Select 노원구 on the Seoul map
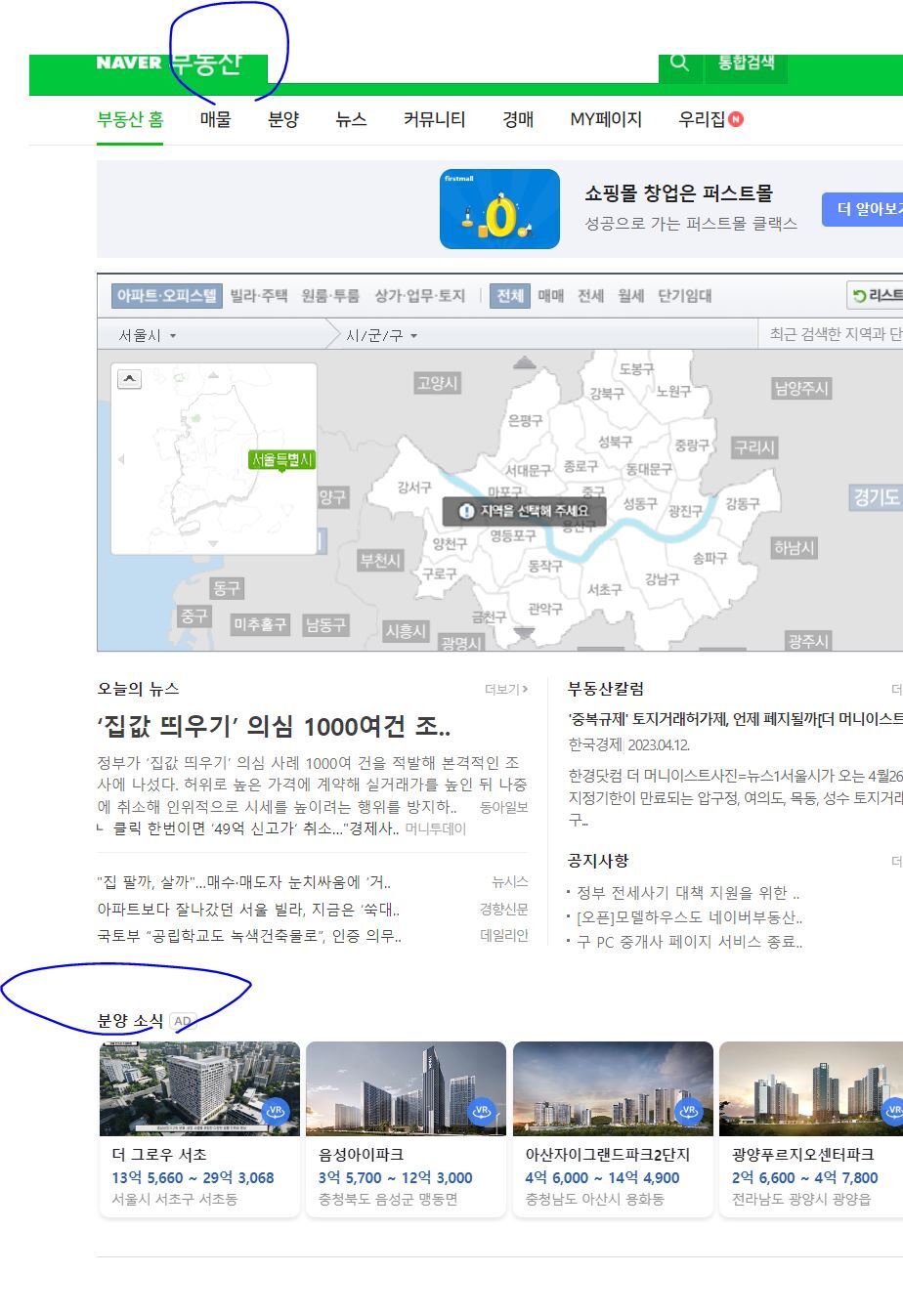903x1316 pixels. pos(673,391)
